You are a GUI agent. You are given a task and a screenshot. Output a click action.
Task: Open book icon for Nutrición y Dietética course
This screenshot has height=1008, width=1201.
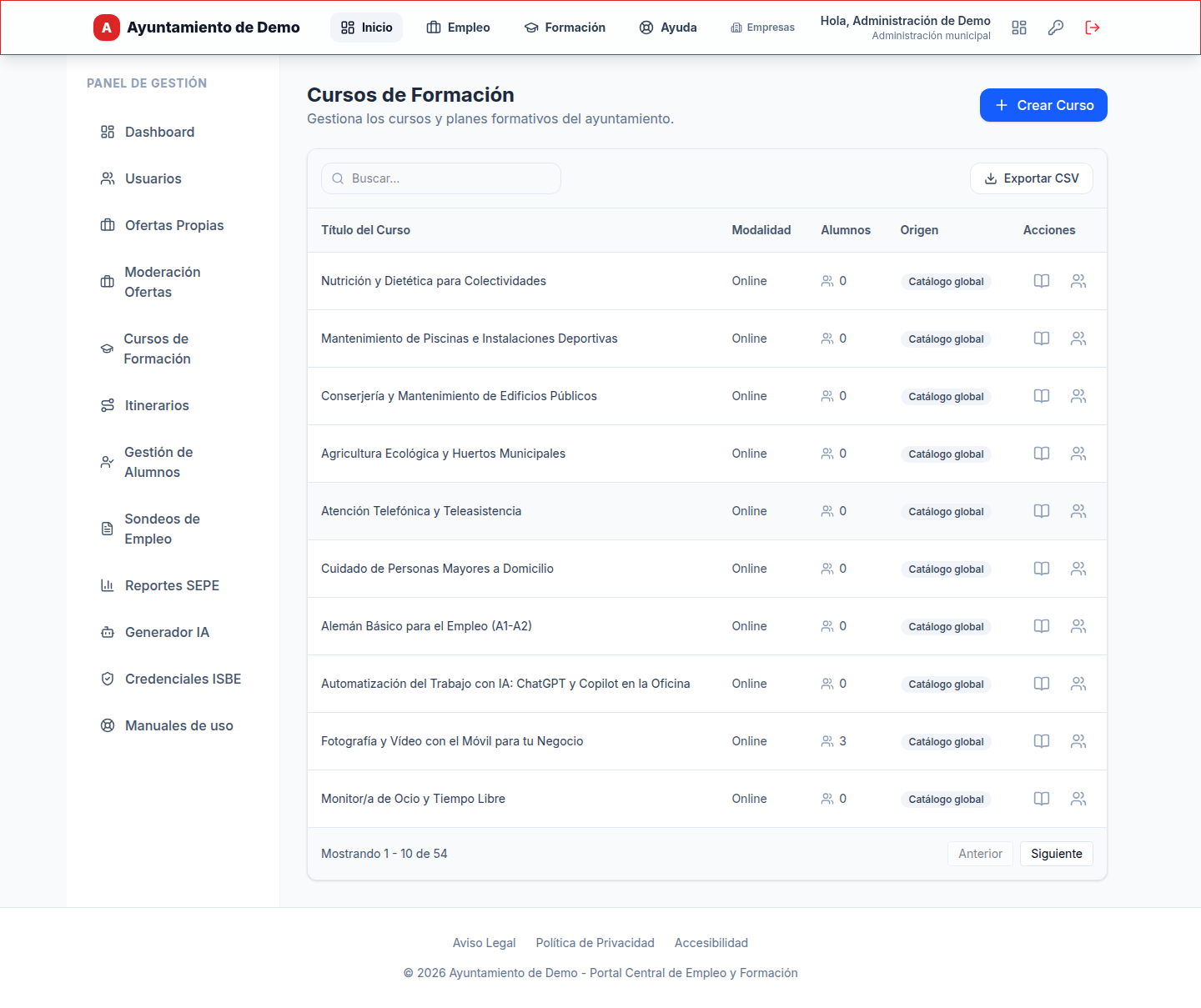point(1042,281)
